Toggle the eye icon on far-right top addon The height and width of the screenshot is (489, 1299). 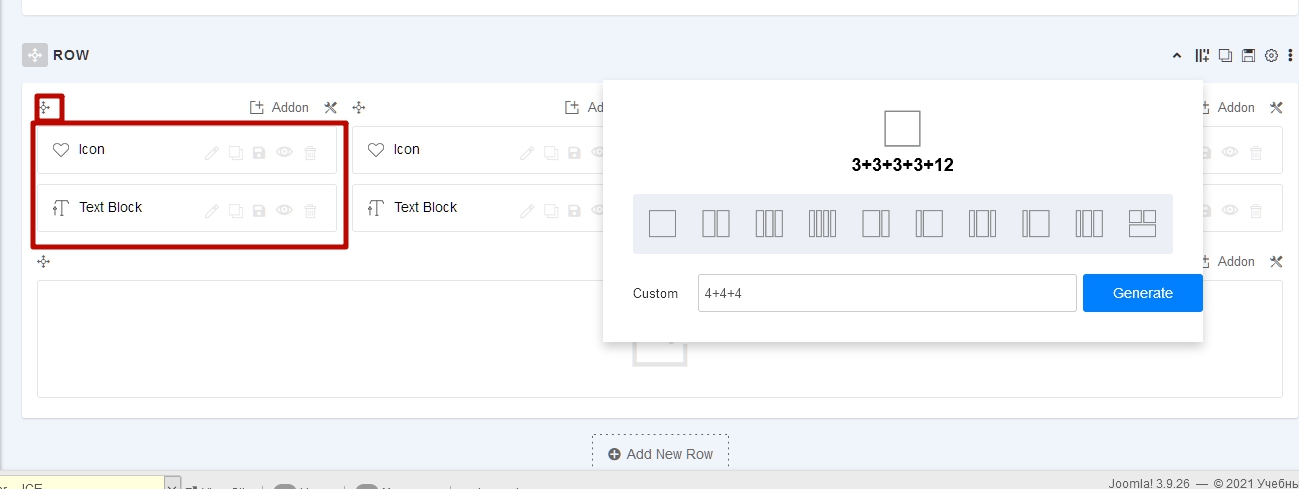tap(1230, 153)
